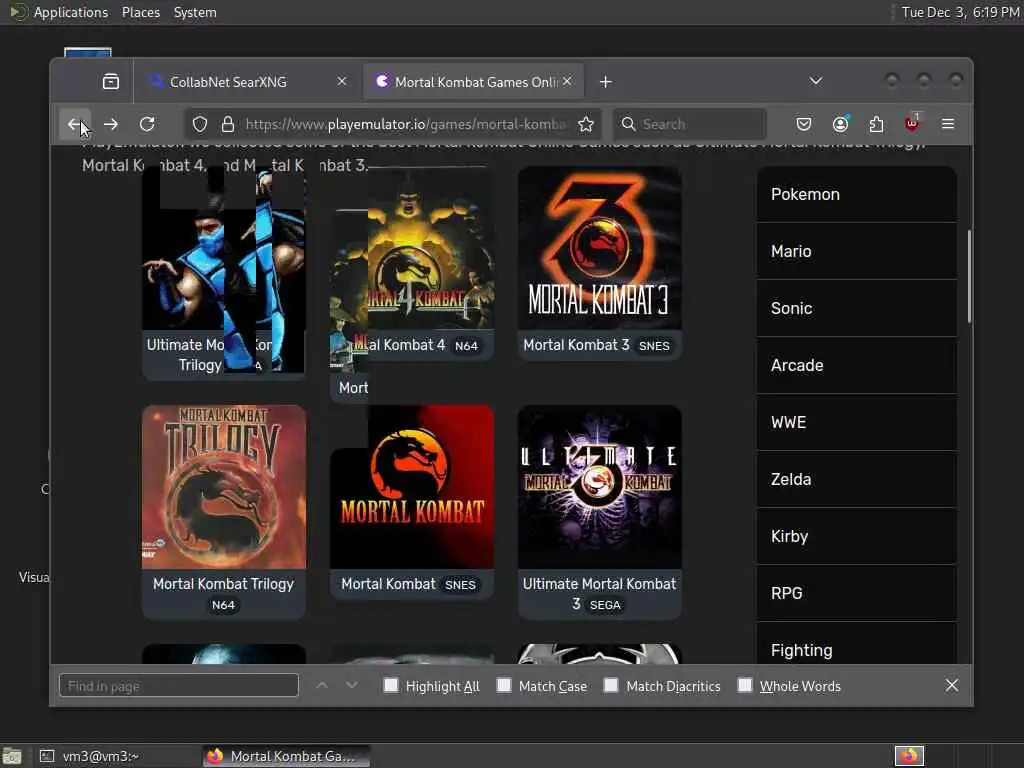Open the WWE category link

pos(857,422)
